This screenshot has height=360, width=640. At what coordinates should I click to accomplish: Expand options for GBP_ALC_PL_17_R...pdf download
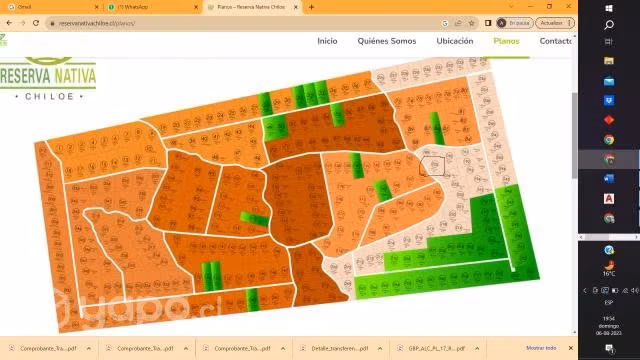coord(477,349)
